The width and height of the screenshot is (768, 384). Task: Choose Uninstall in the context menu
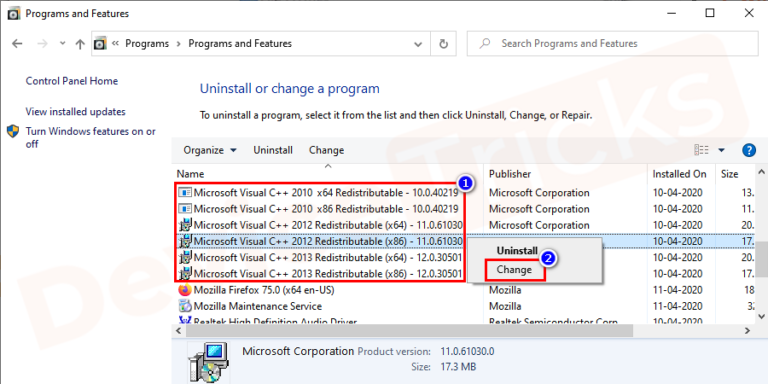[517, 250]
